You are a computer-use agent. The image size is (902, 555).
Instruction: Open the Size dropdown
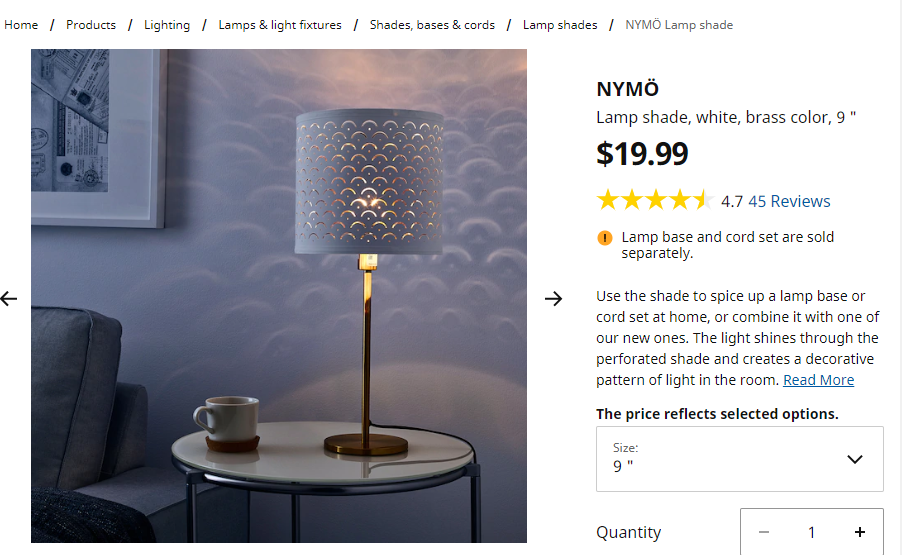click(x=739, y=459)
